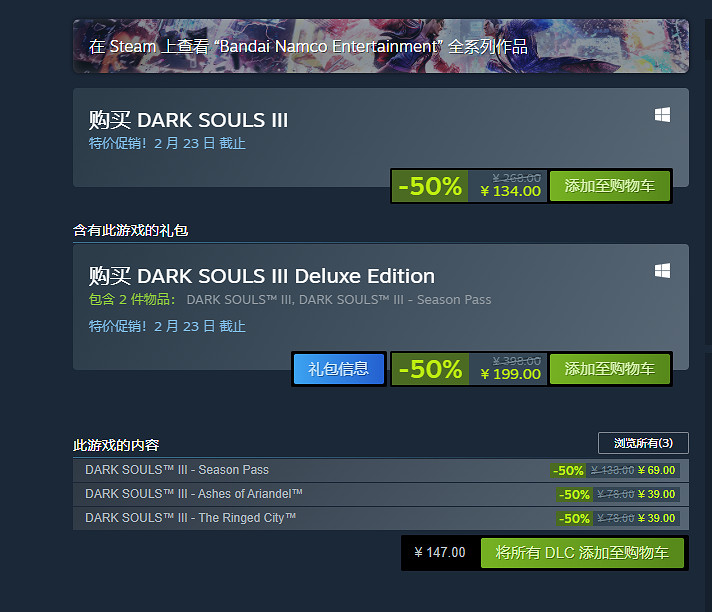This screenshot has width=712, height=612.
Task: Open the Ashes of Ariandel DLC row
Action: (x=194, y=494)
